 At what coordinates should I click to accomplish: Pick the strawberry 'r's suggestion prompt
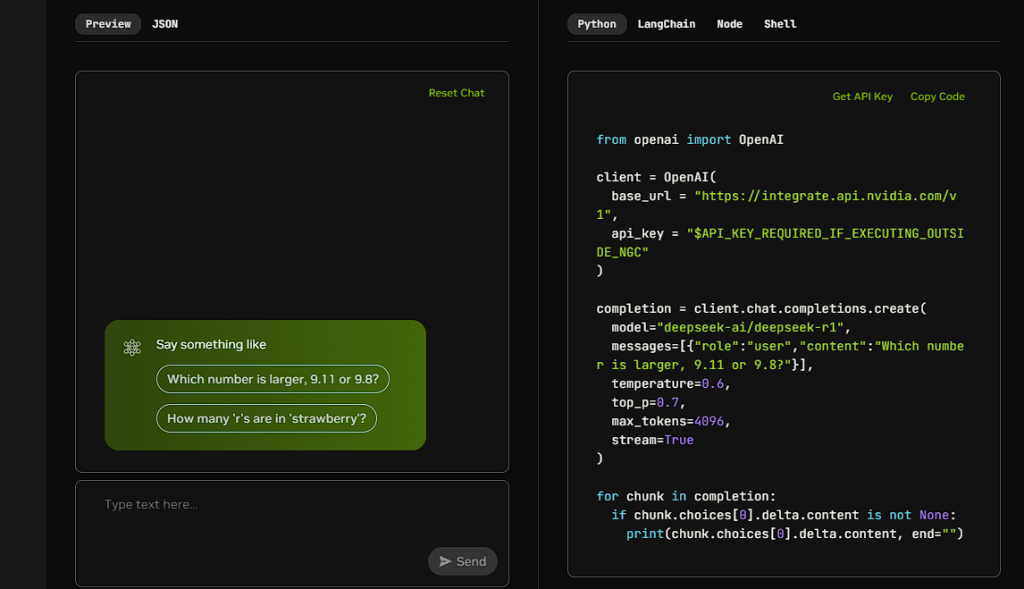tap(266, 419)
